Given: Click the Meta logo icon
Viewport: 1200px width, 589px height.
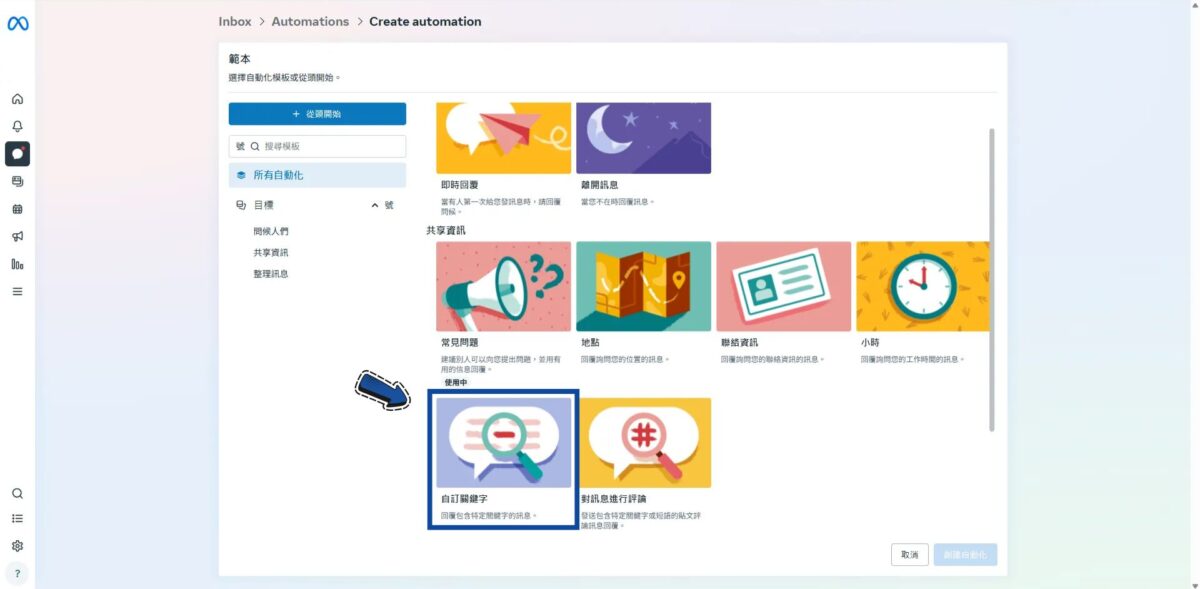Looking at the screenshot, I should pos(17,24).
